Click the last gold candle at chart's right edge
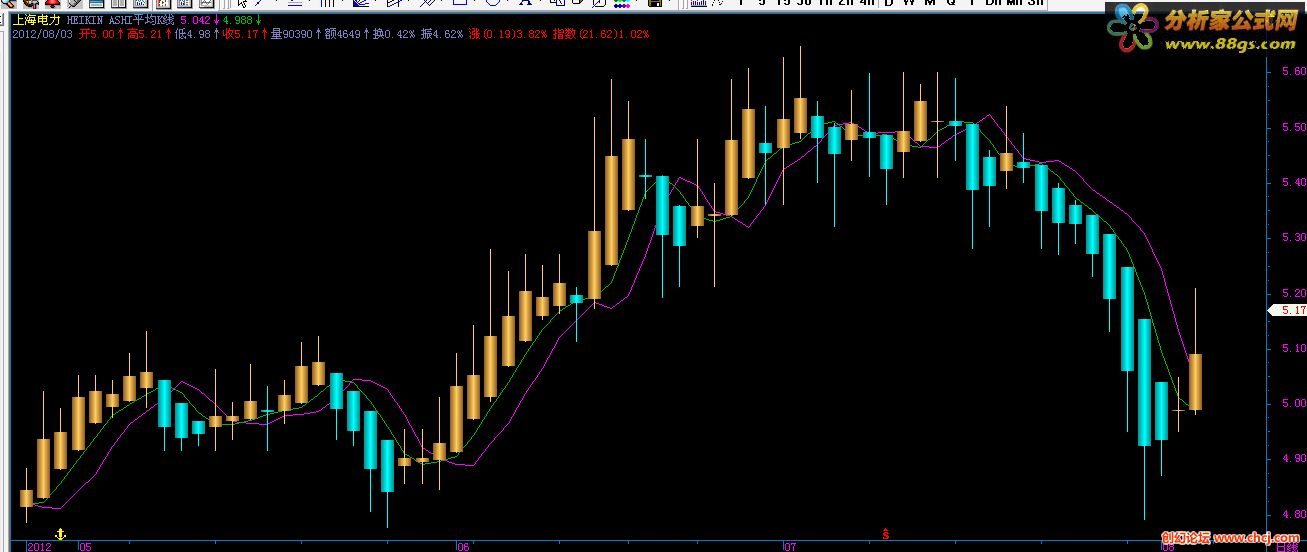Viewport: 1307px width, 552px height. click(x=1195, y=382)
